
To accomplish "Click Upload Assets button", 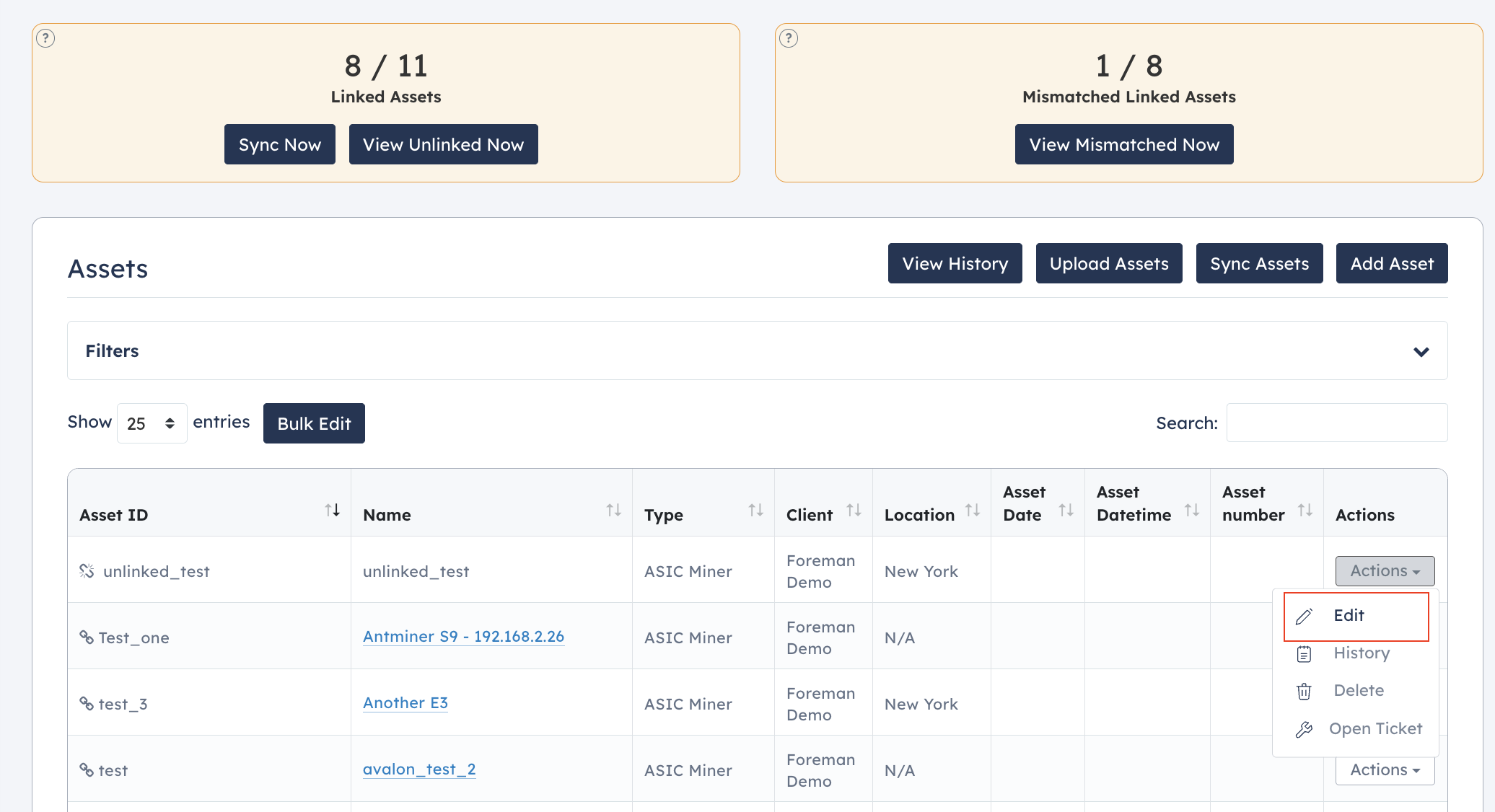I will 1109,263.
